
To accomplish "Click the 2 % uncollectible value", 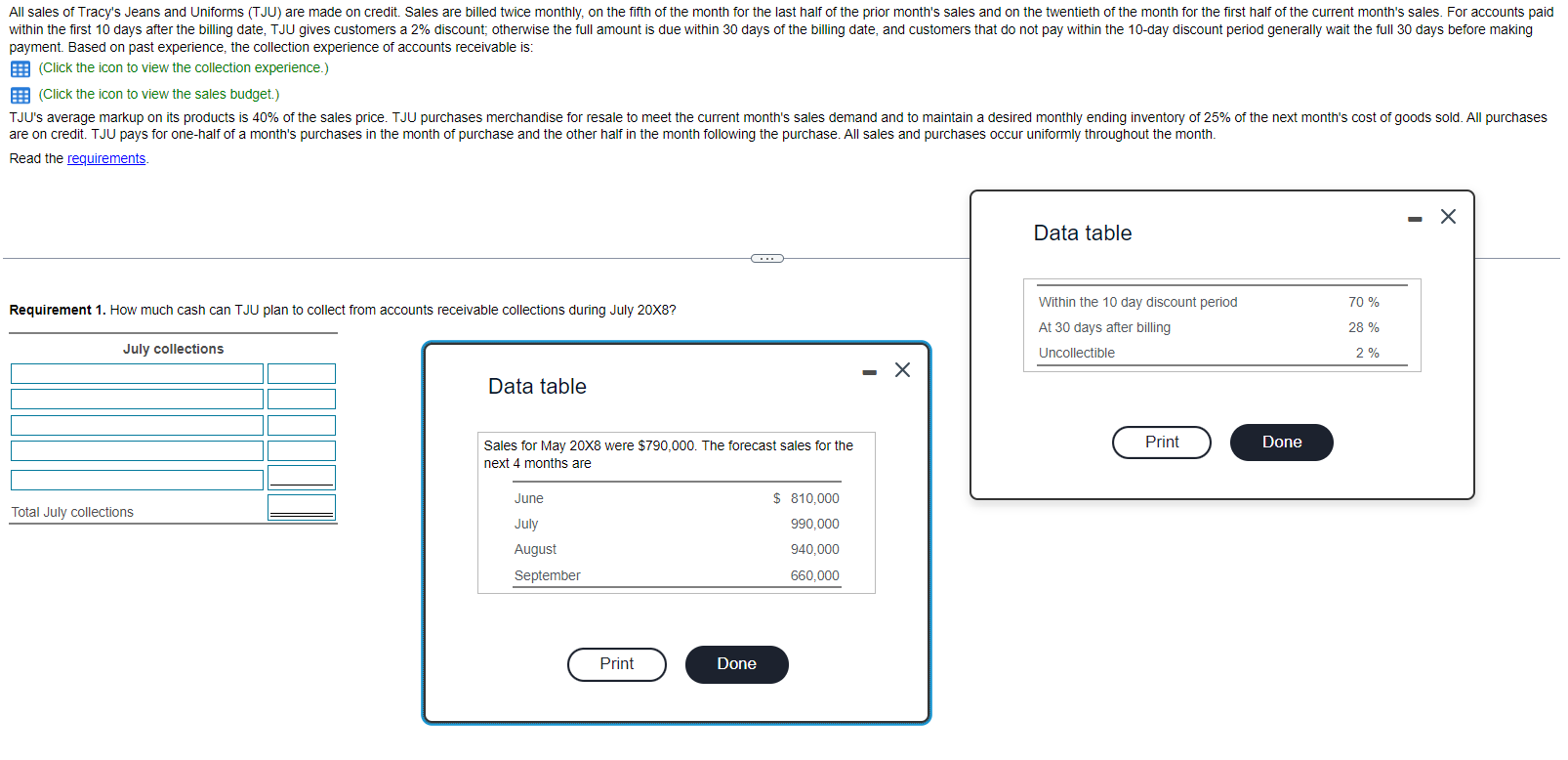I will click(1368, 353).
